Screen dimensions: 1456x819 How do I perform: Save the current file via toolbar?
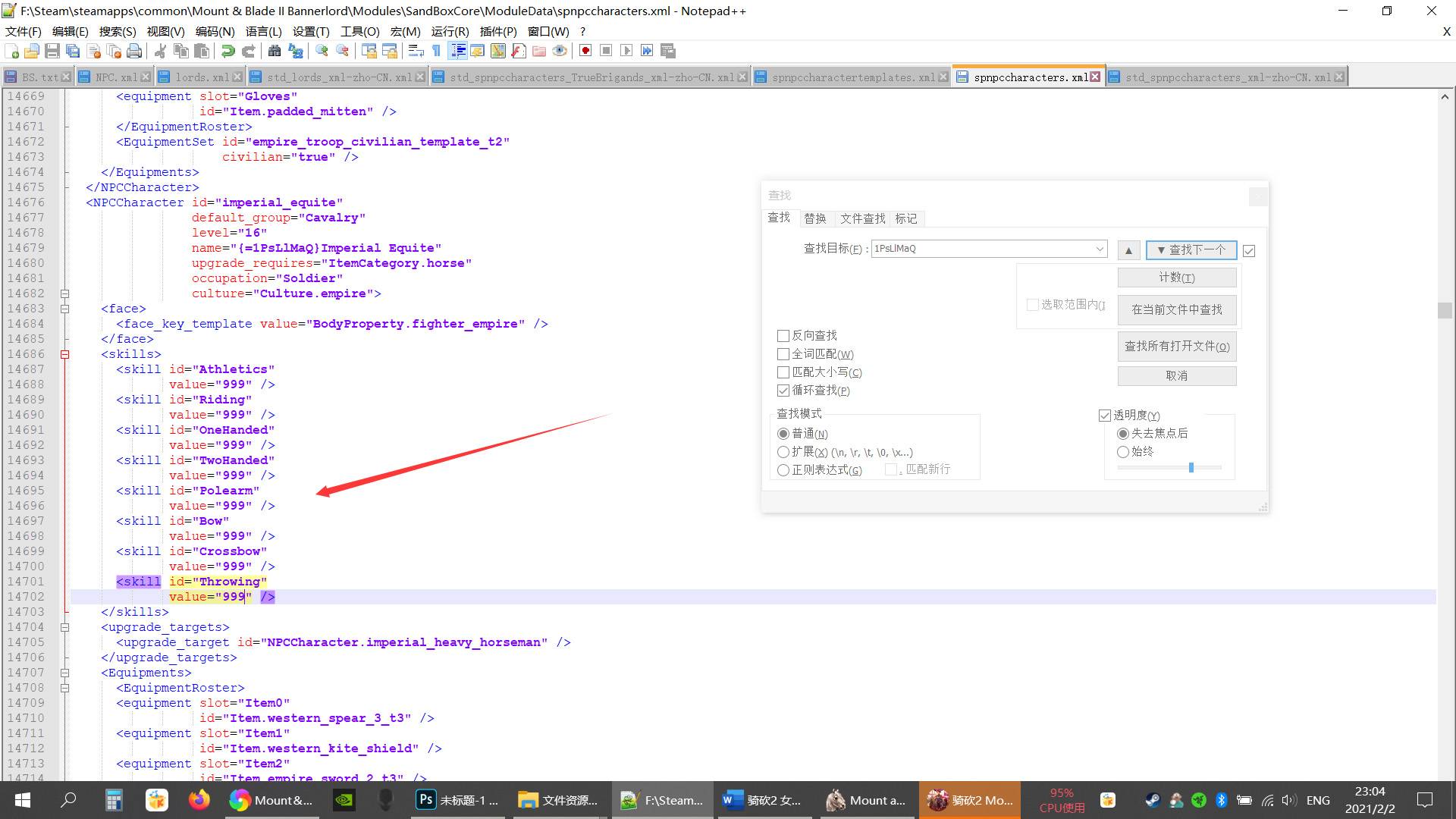tap(52, 51)
